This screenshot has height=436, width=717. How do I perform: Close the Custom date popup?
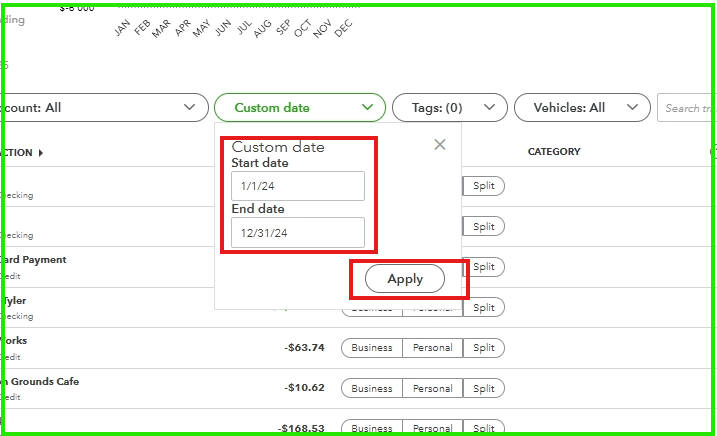pyautogui.click(x=439, y=145)
